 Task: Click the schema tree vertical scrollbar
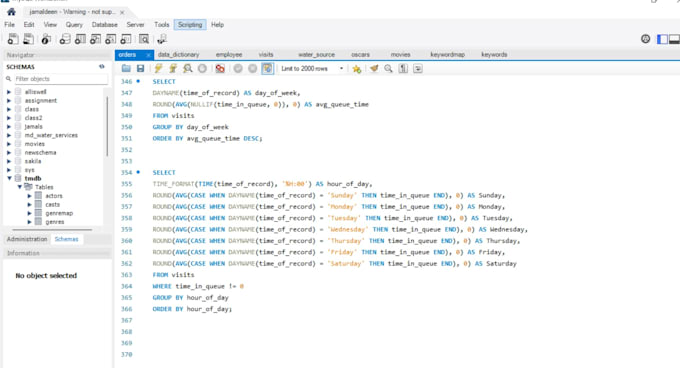(107, 126)
